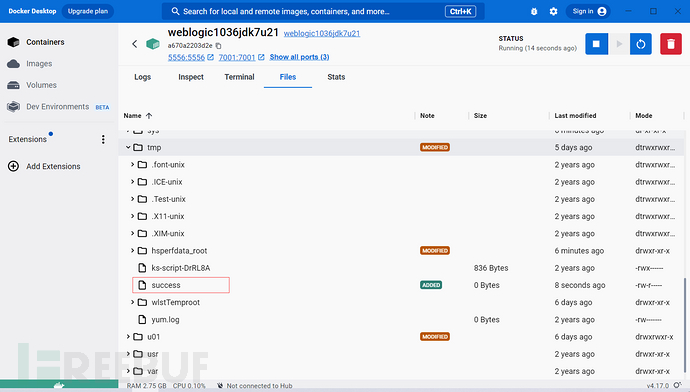The height and width of the screenshot is (392, 690).
Task: Open the 5556:5556 port link
Action: 186,57
